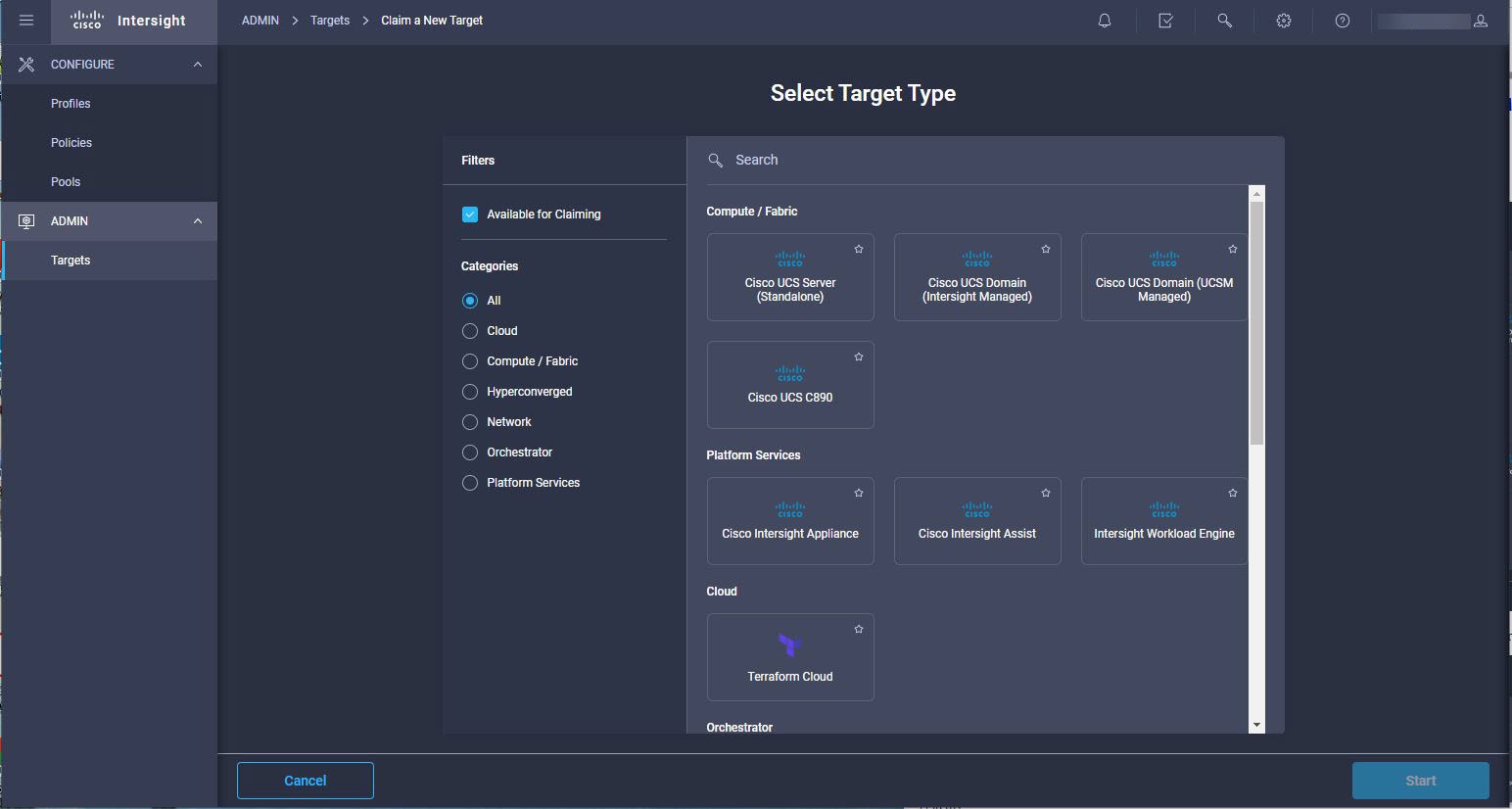Select the Terraform Cloud card
This screenshot has height=809, width=1512.
pyautogui.click(x=790, y=657)
